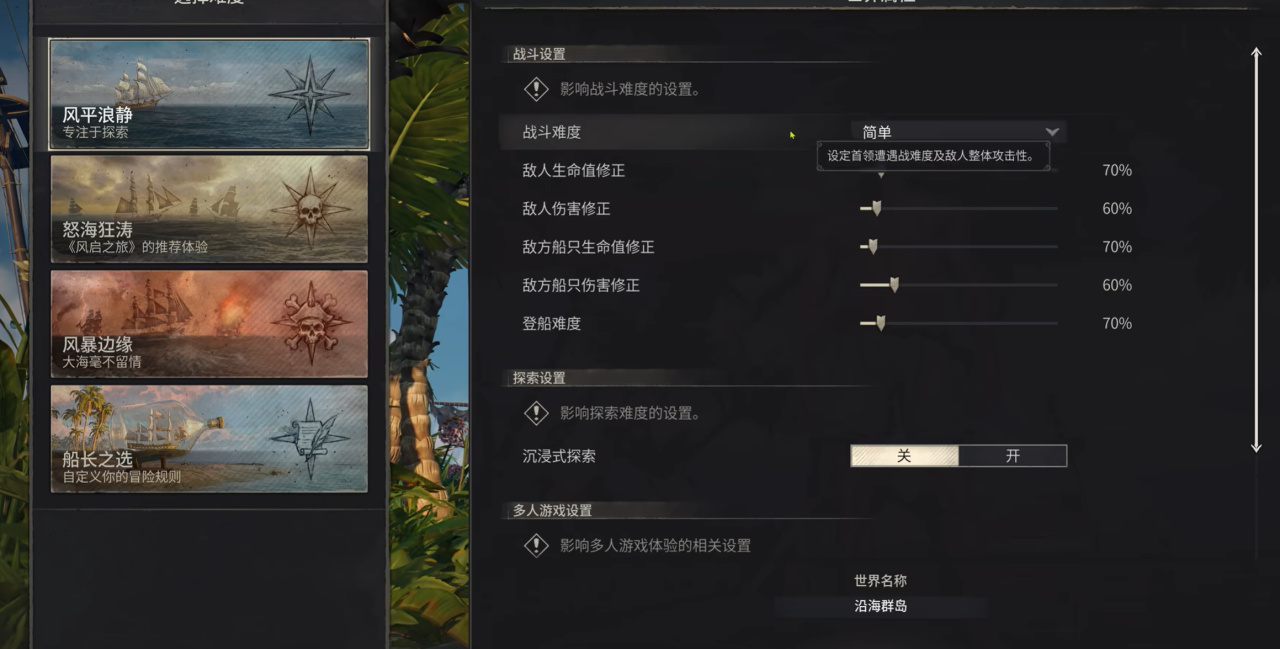1280x649 pixels.
Task: Click the compass star icon on 风平浪静 card
Action: pyautogui.click(x=309, y=95)
